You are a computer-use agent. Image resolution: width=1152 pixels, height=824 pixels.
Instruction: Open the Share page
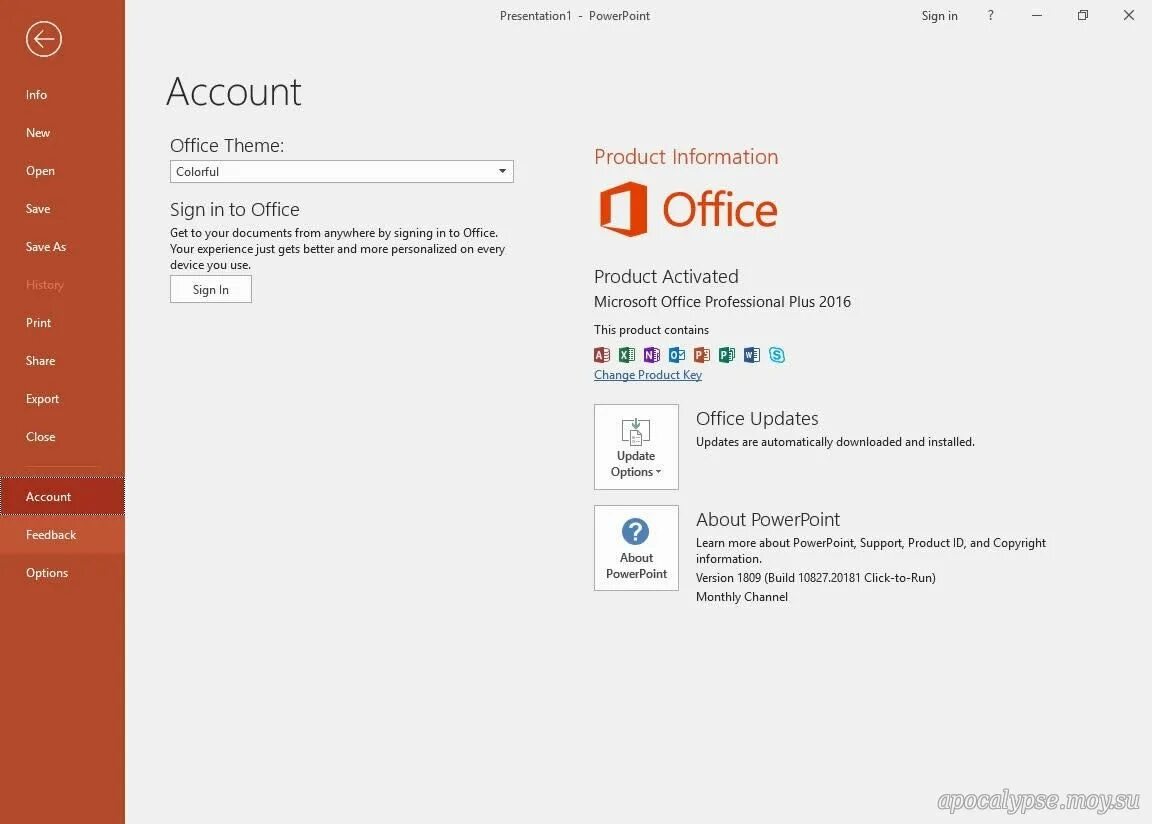coord(62,361)
